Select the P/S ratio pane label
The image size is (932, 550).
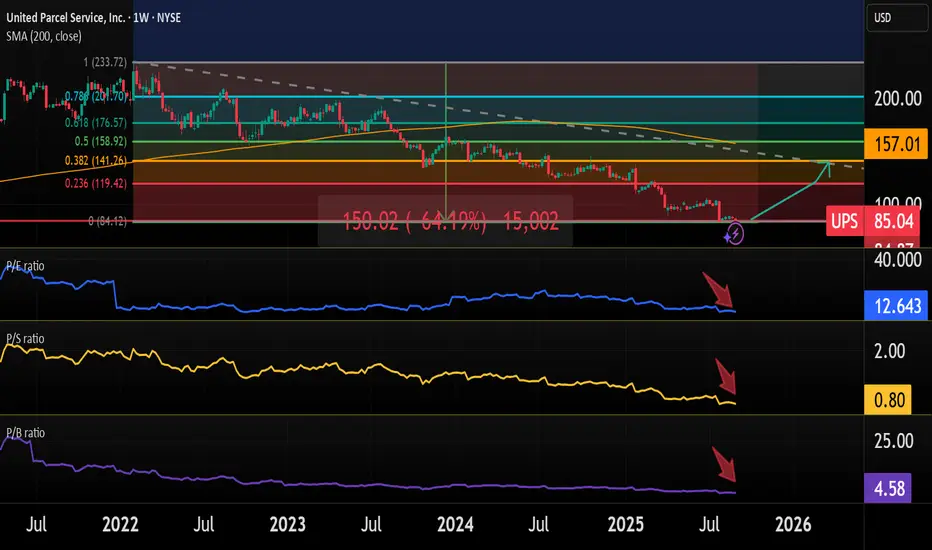pyautogui.click(x=25, y=338)
